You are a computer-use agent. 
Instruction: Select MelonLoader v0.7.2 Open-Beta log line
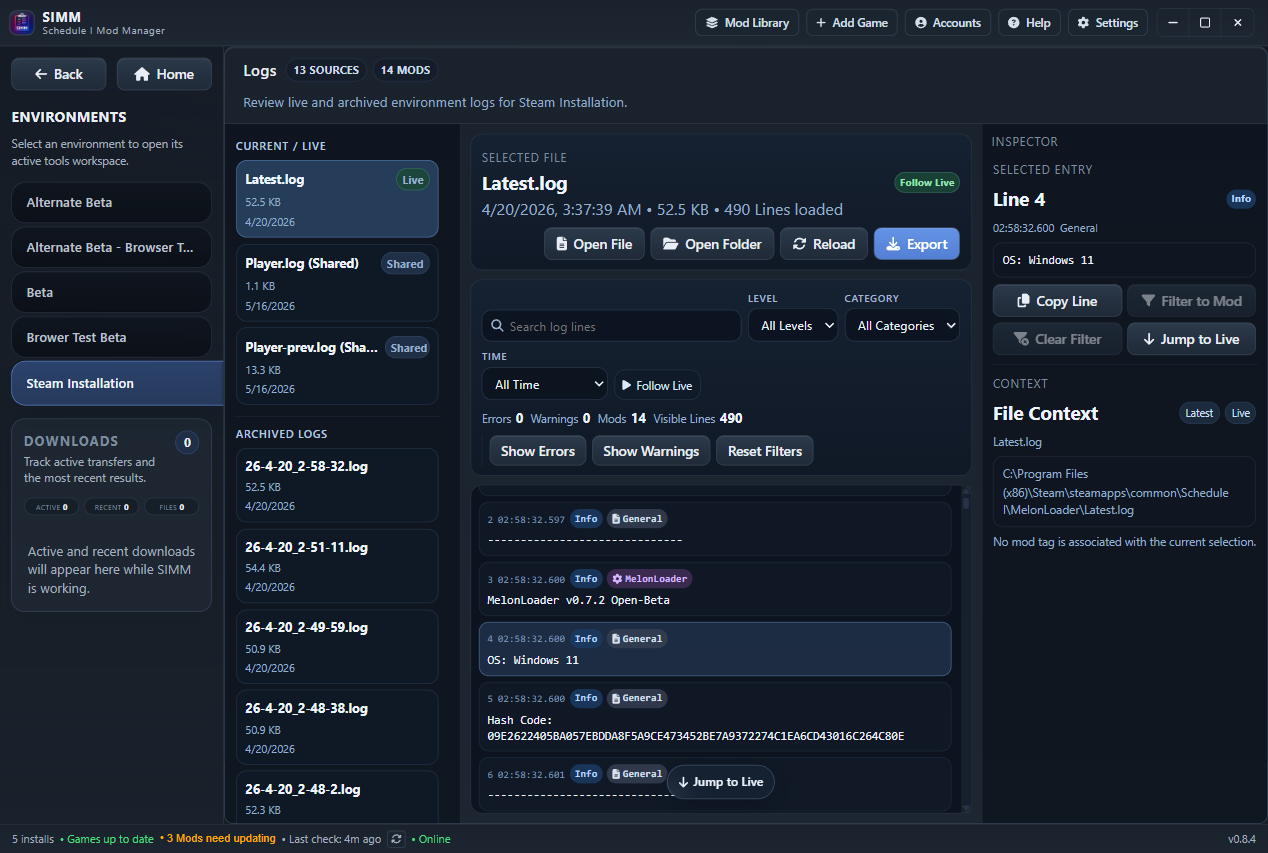pos(715,589)
